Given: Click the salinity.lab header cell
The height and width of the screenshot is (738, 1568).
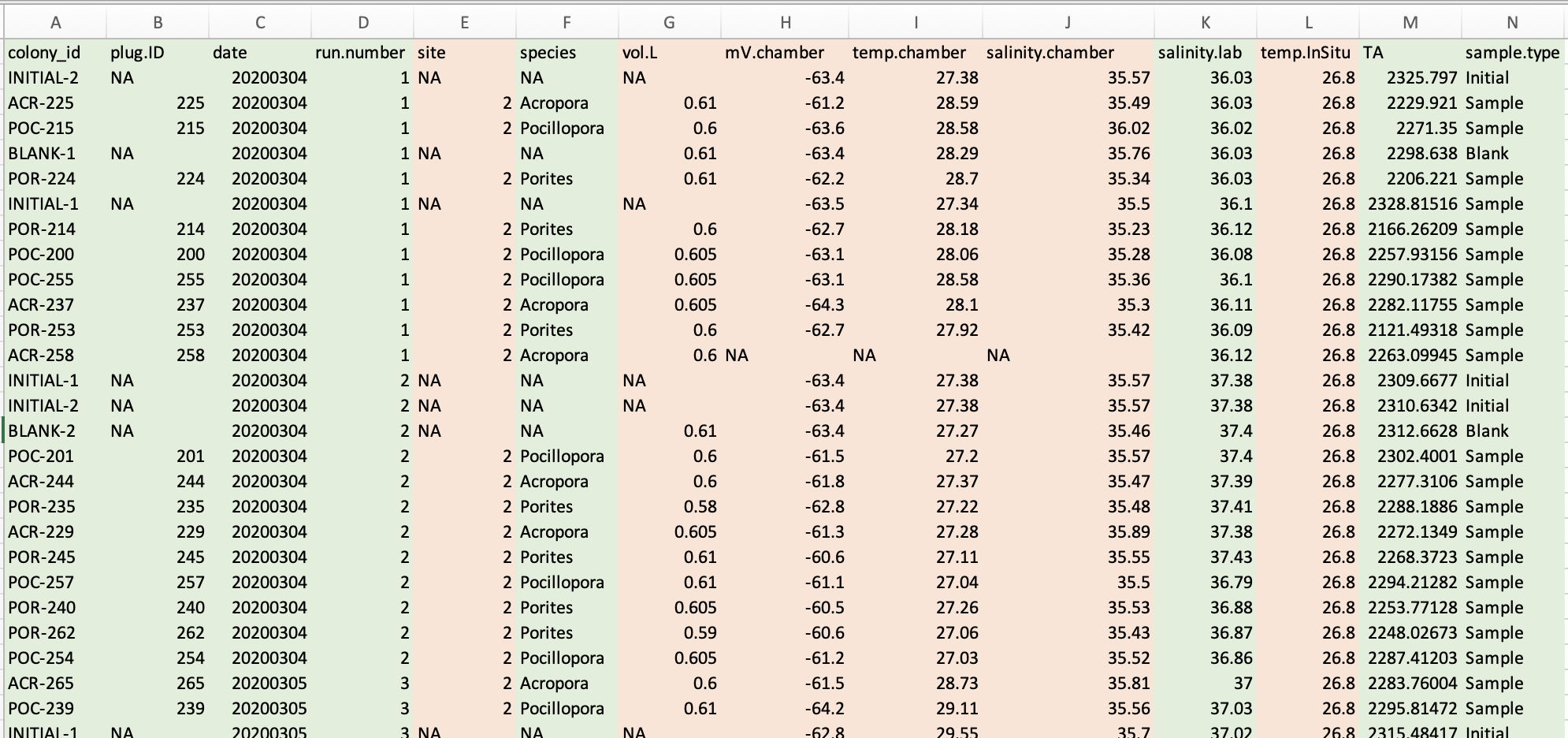Looking at the screenshot, I should tap(1206, 53).
